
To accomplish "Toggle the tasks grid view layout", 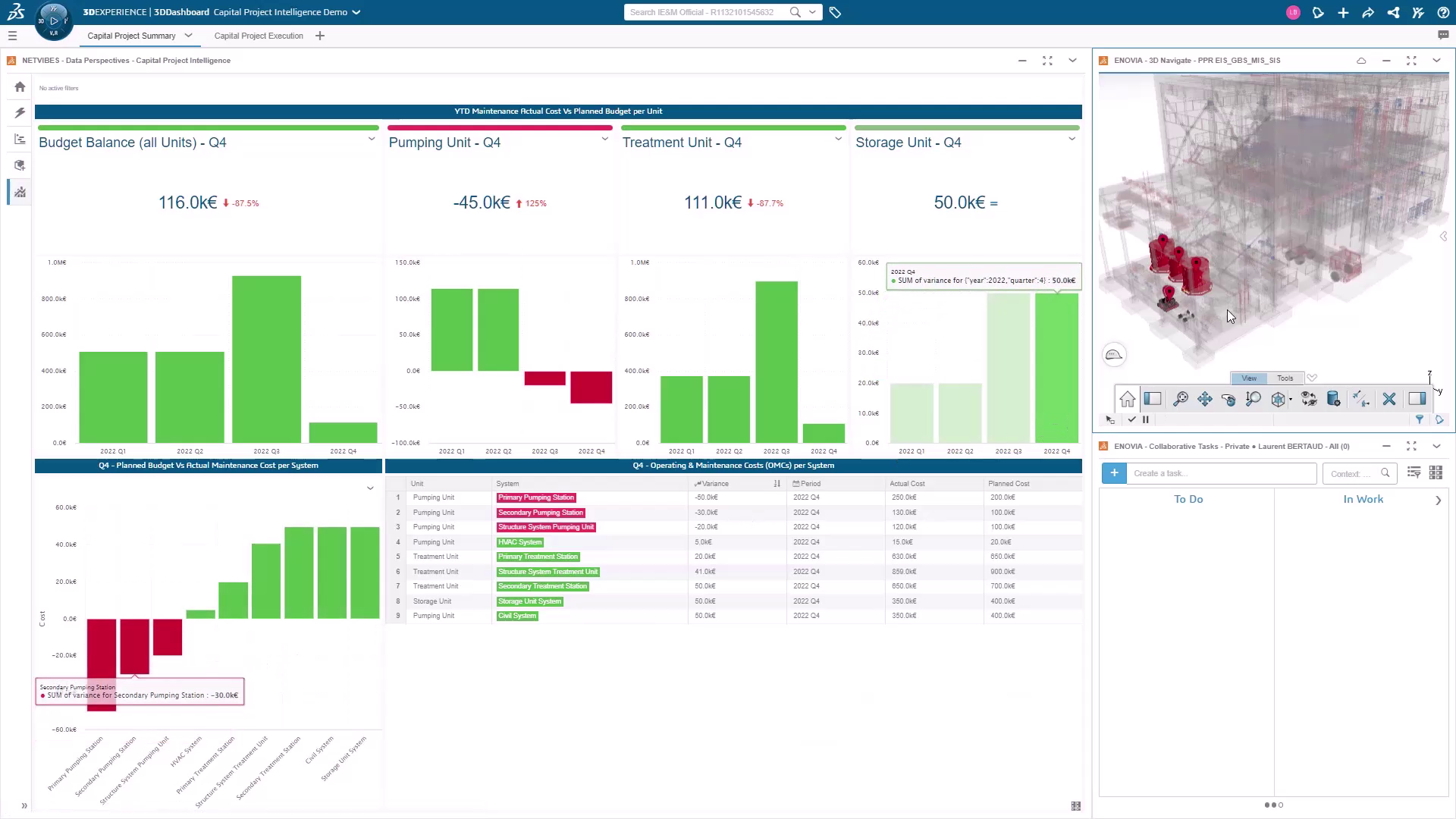I will 1436,472.
